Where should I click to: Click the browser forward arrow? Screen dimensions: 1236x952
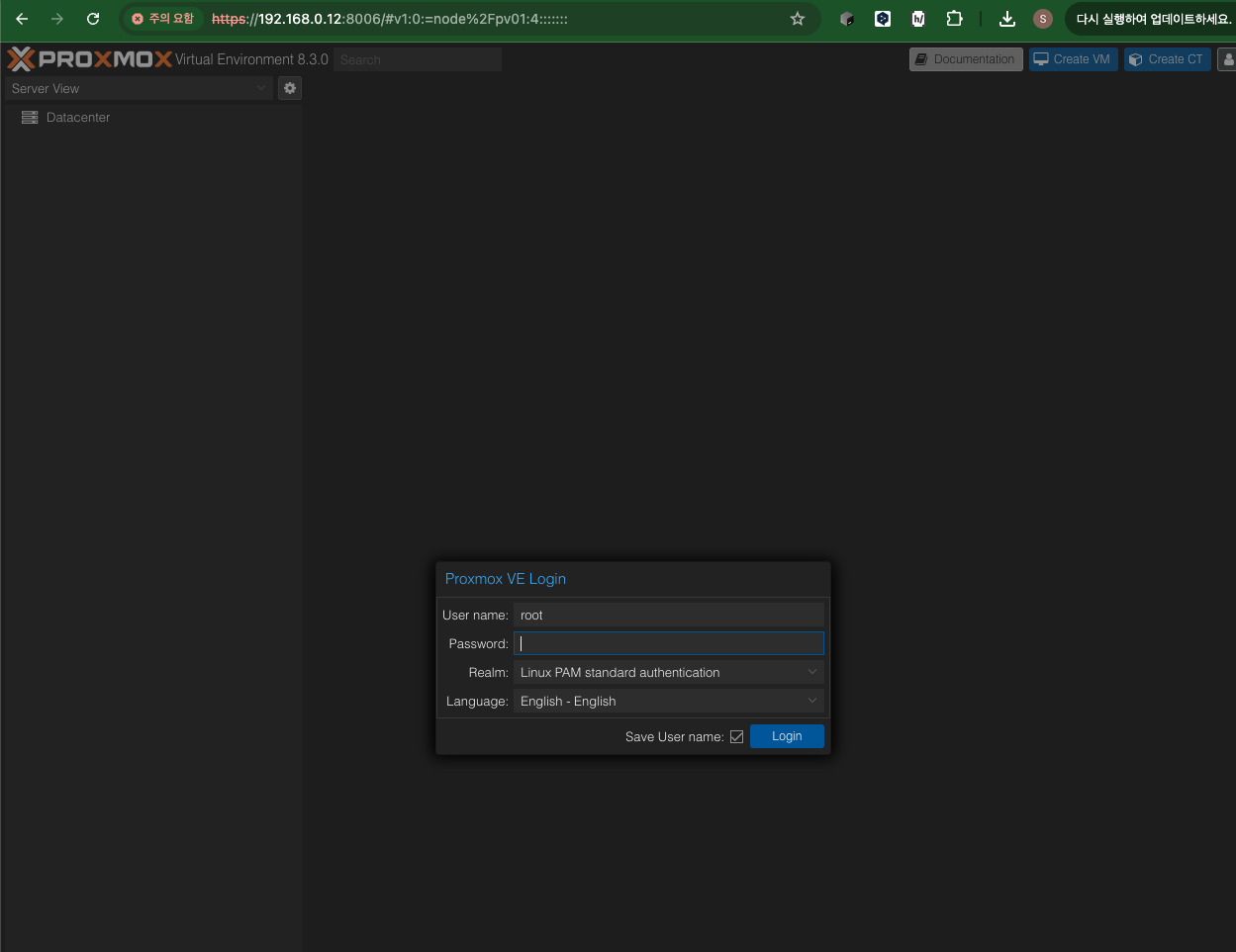pos(57,19)
